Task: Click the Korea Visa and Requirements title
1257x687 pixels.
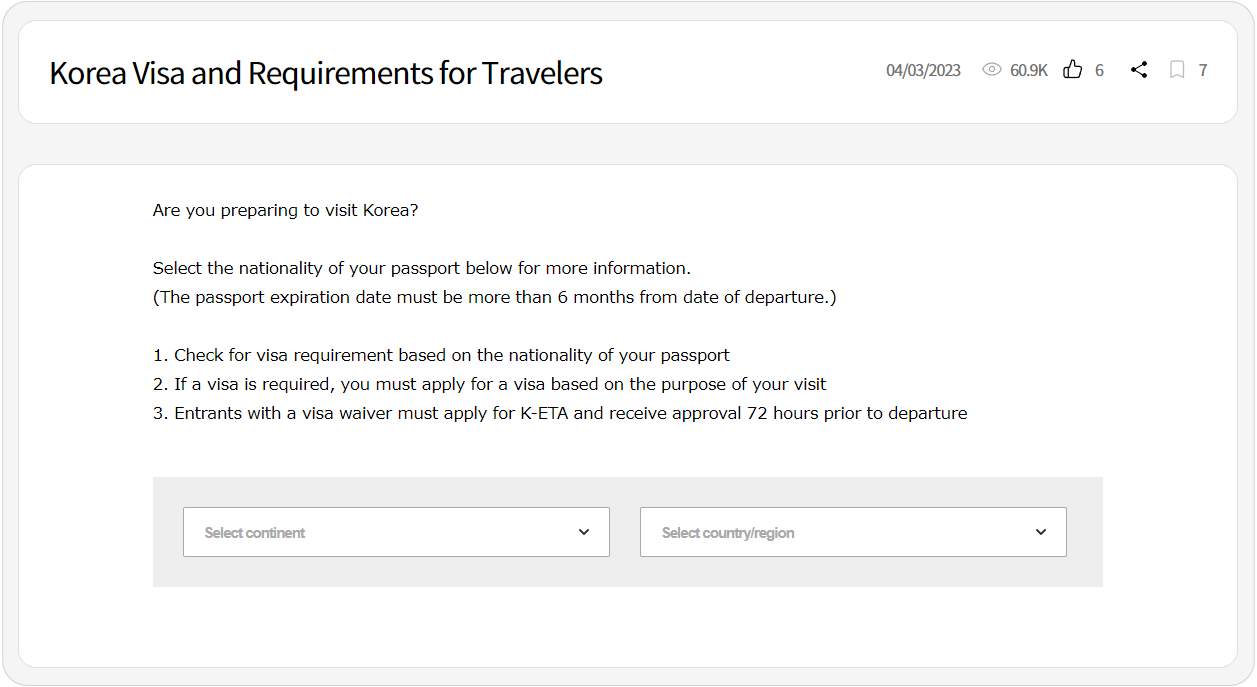Action: tap(326, 73)
